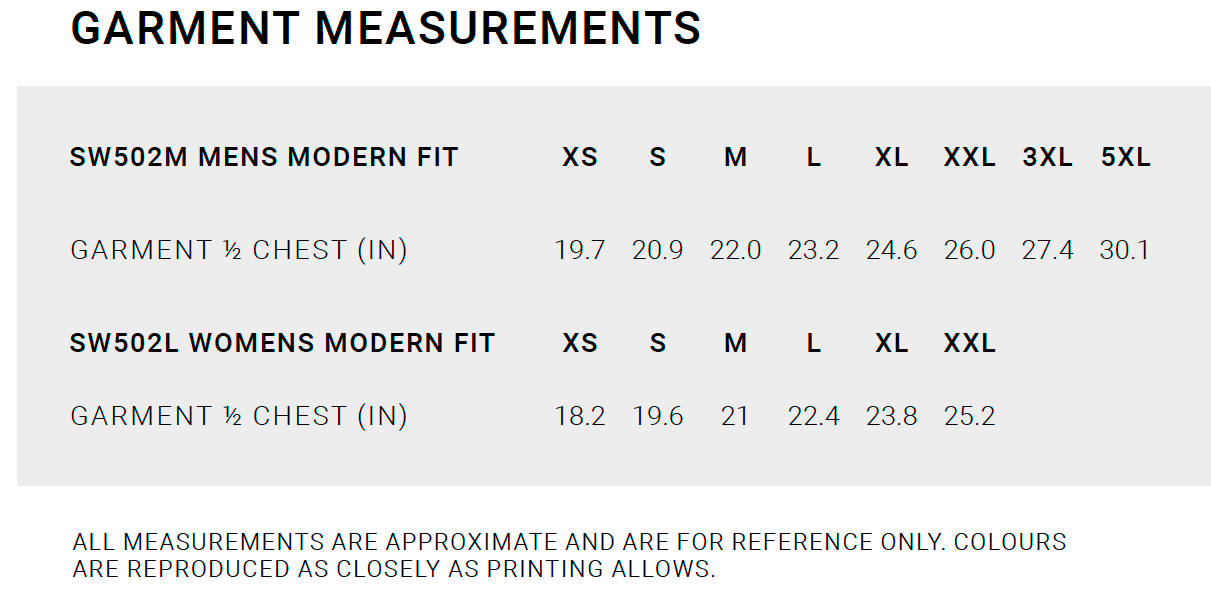1211x616 pixels.
Task: Select the 24.6 mens XL value
Action: click(x=892, y=250)
